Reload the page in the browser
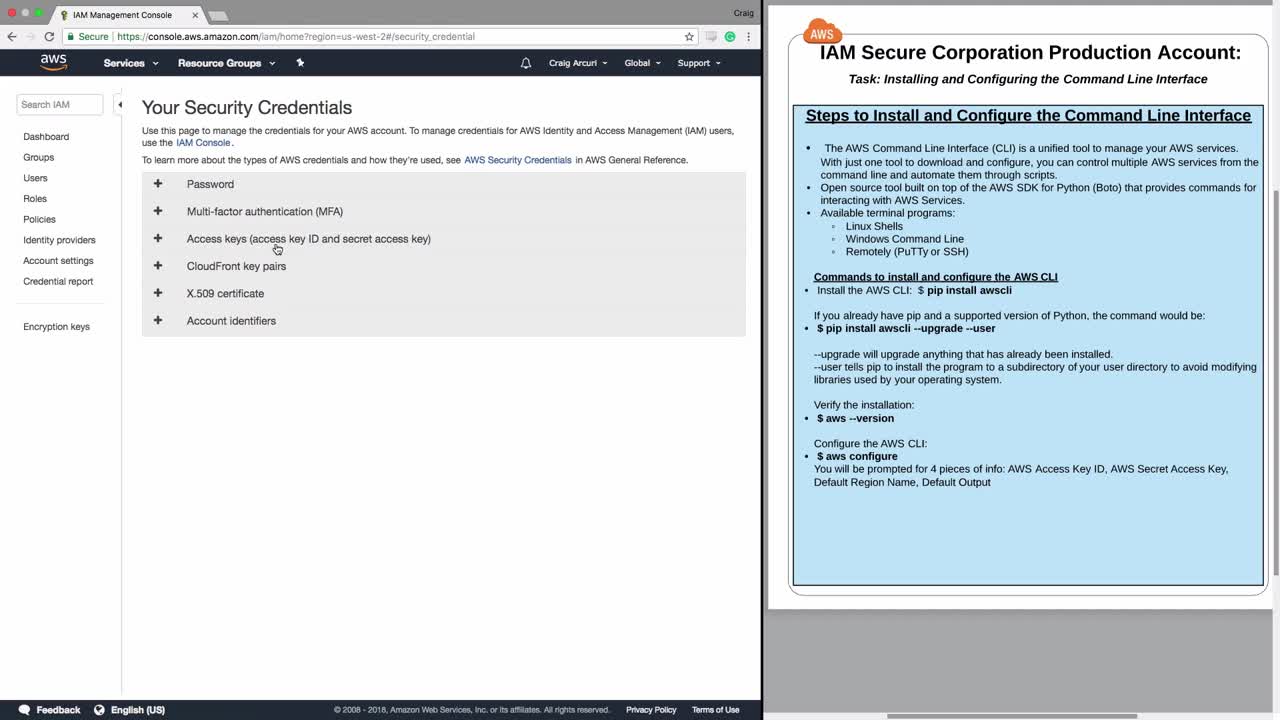Image resolution: width=1280 pixels, height=720 pixels. 49,36
